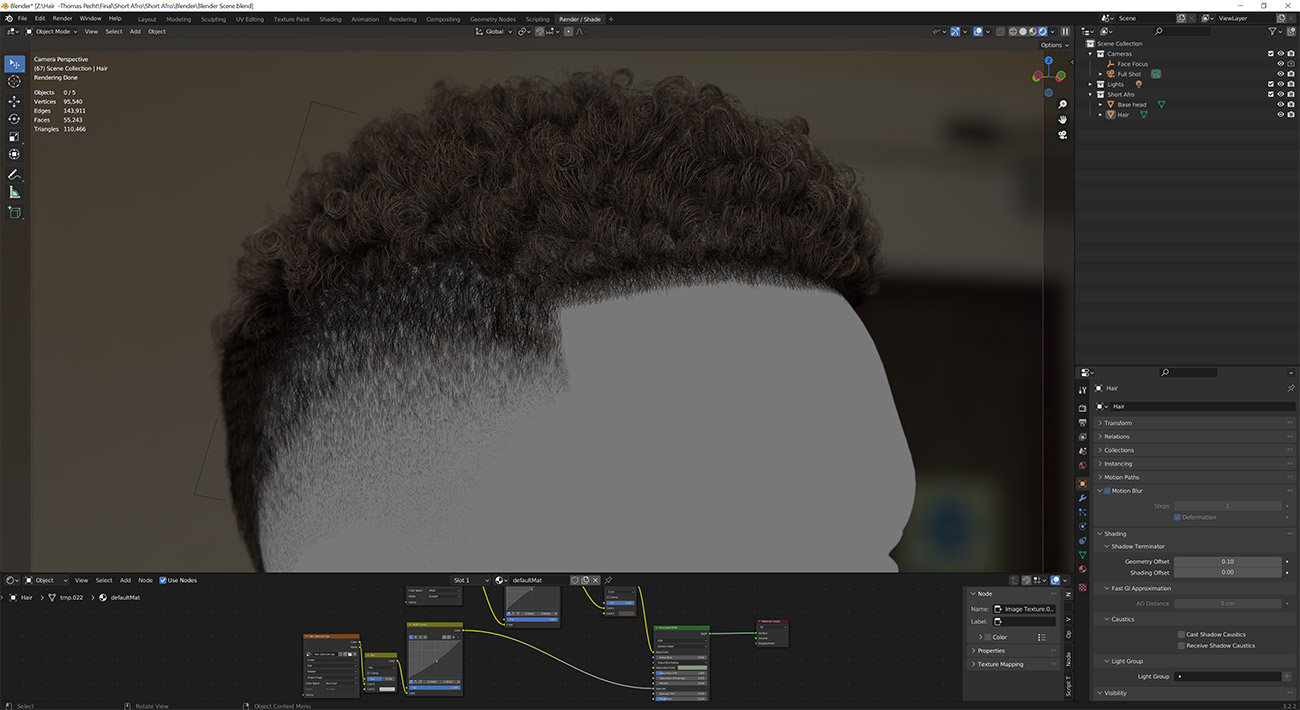Select the Full Shot camera in the outliner
Viewport: 1300px width, 710px height.
pos(1129,74)
